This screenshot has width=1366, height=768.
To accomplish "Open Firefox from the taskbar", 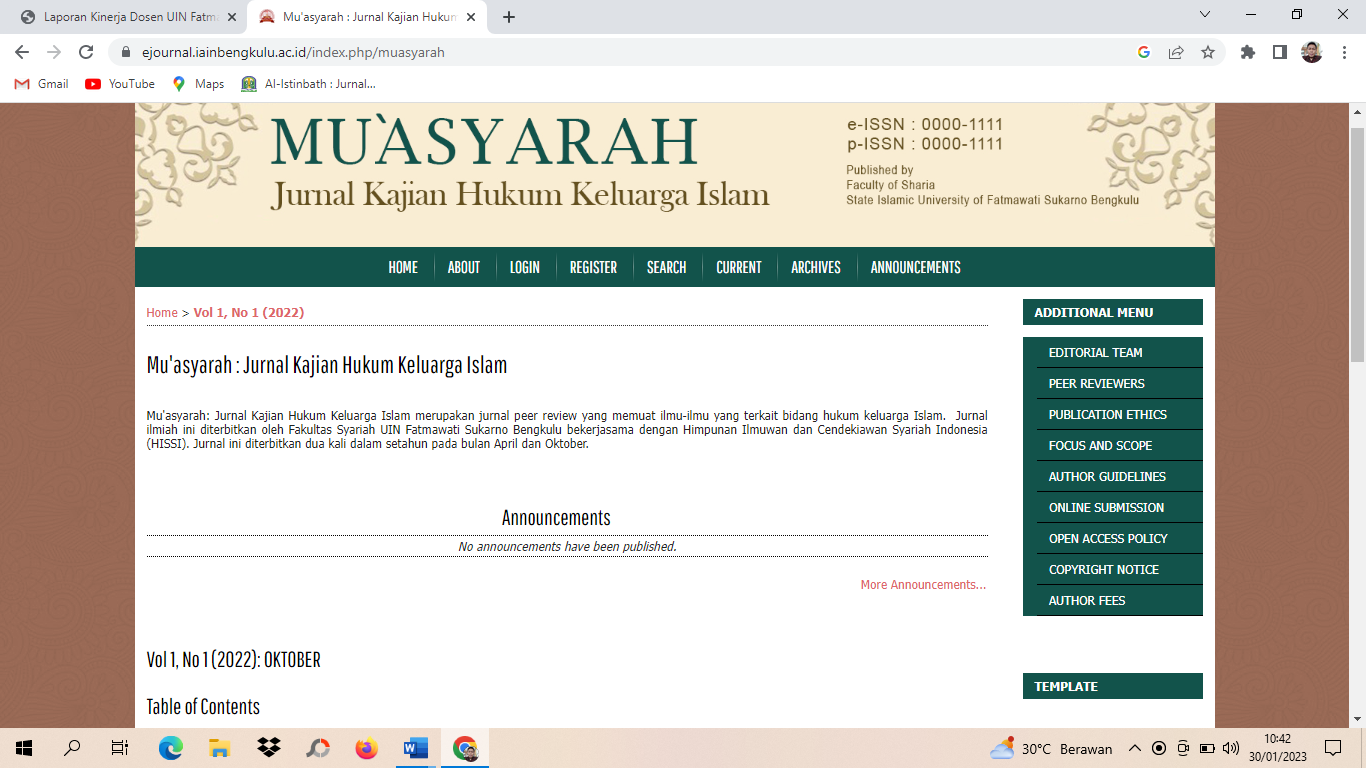I will 366,748.
